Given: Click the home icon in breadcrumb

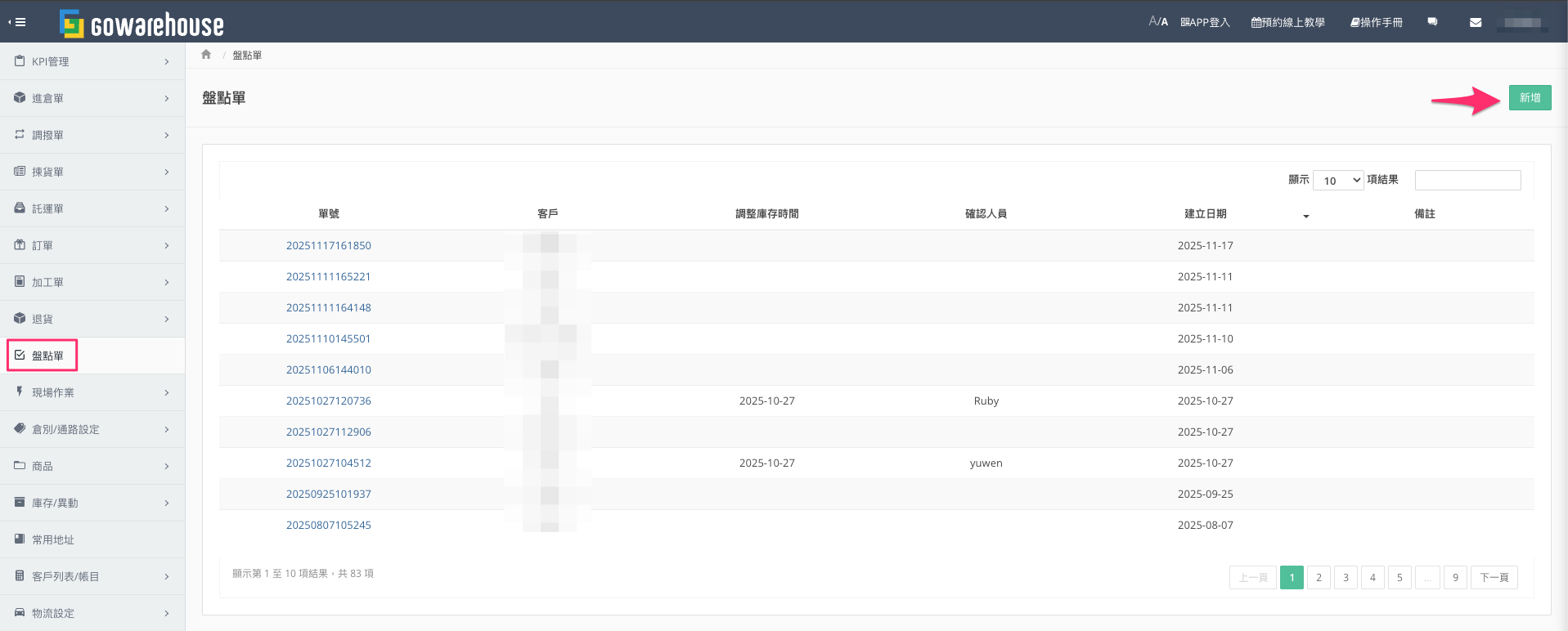Looking at the screenshot, I should (x=206, y=55).
